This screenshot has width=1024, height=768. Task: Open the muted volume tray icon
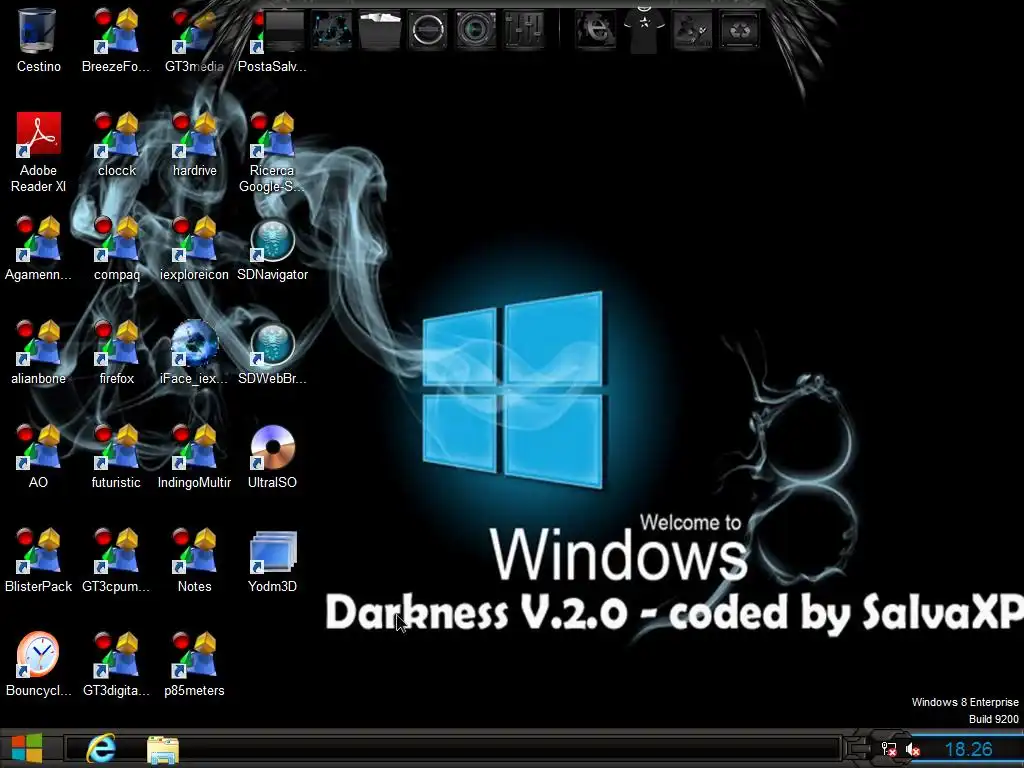913,750
